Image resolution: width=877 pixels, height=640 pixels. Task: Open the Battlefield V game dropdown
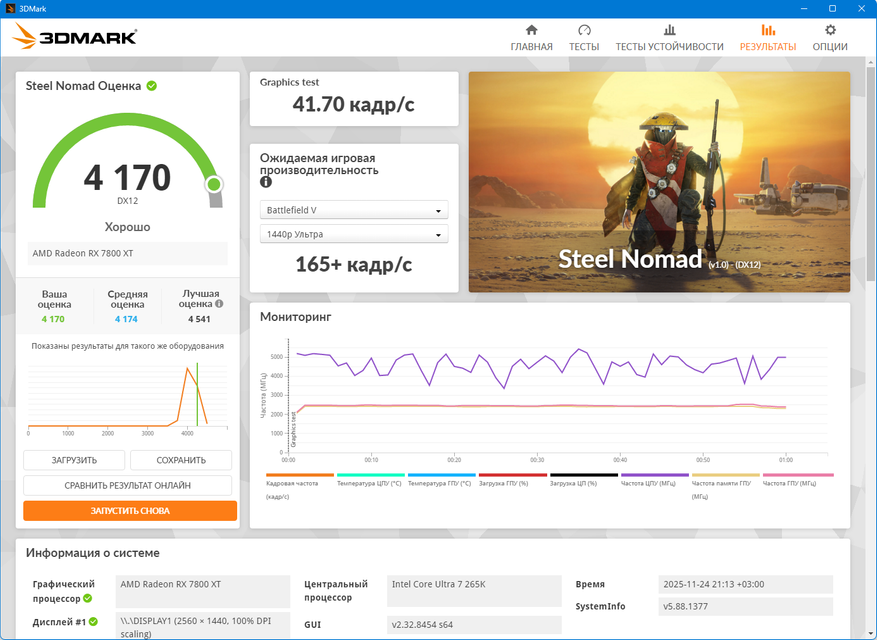(x=354, y=211)
